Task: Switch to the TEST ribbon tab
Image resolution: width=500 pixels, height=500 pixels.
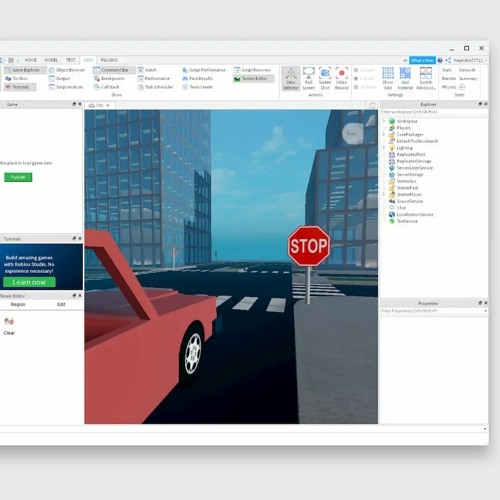Action: [x=71, y=60]
